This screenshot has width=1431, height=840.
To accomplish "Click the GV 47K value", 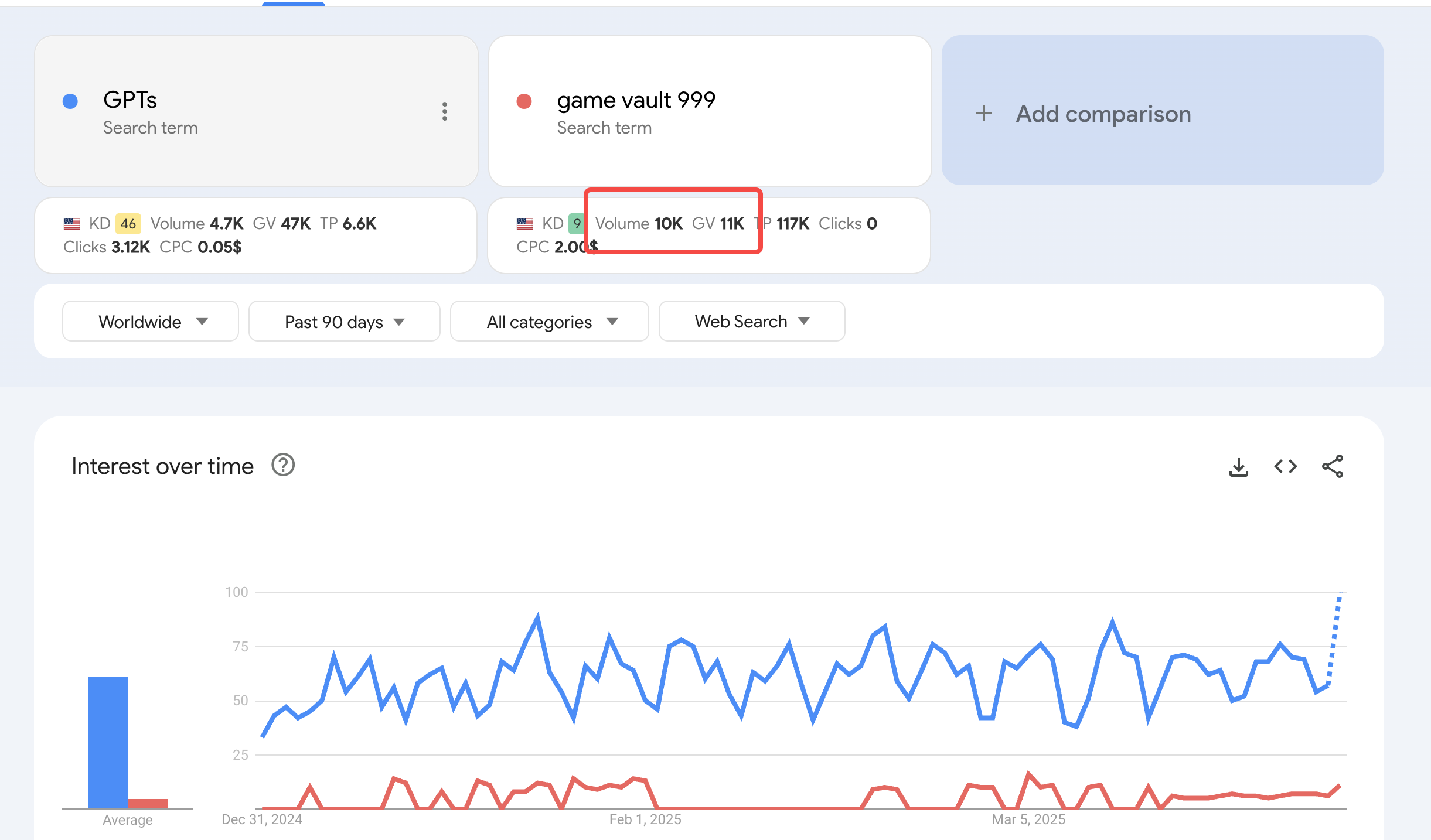I will pyautogui.click(x=296, y=223).
